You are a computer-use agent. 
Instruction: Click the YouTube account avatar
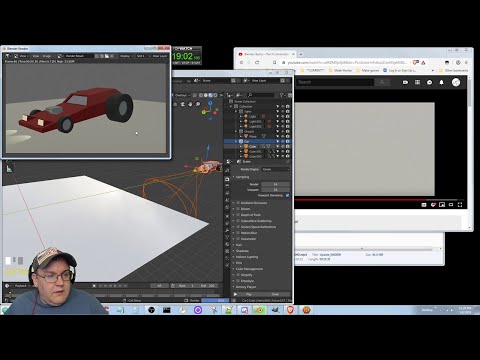click(456, 82)
